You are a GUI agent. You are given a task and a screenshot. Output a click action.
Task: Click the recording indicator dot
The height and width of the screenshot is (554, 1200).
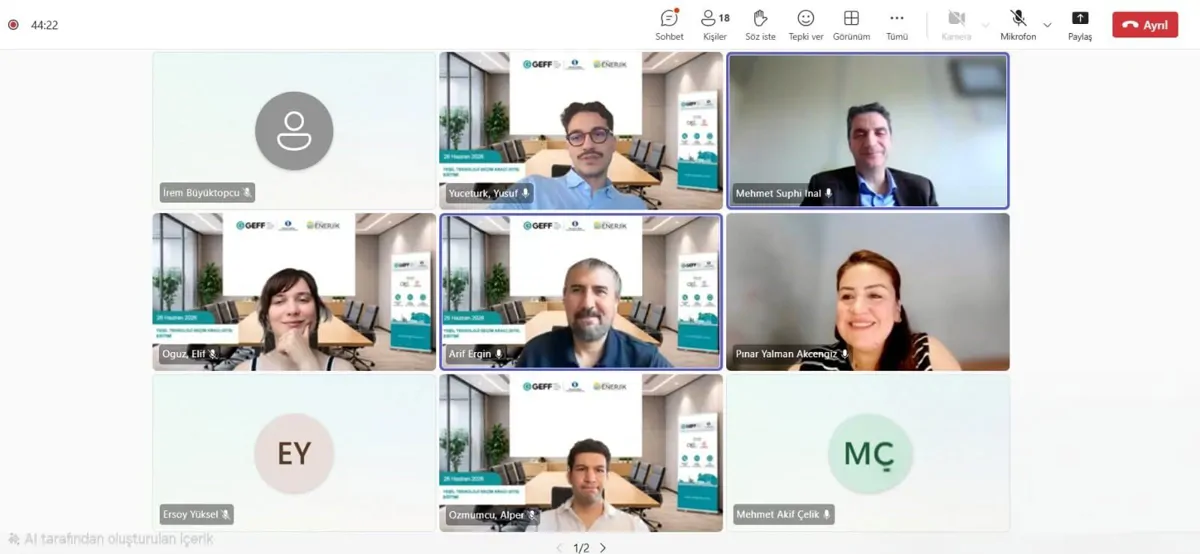[13, 25]
